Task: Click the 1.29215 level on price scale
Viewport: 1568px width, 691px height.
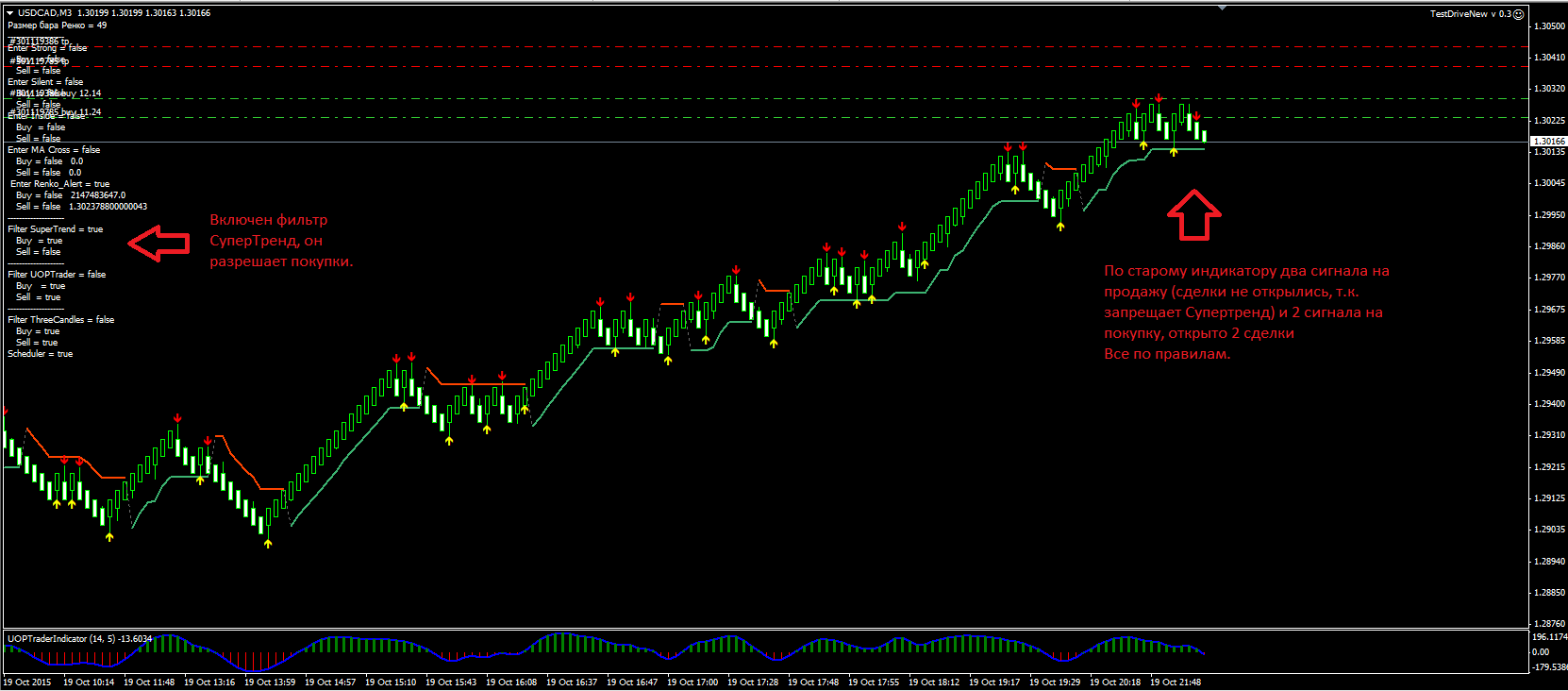Action: pos(1549,467)
